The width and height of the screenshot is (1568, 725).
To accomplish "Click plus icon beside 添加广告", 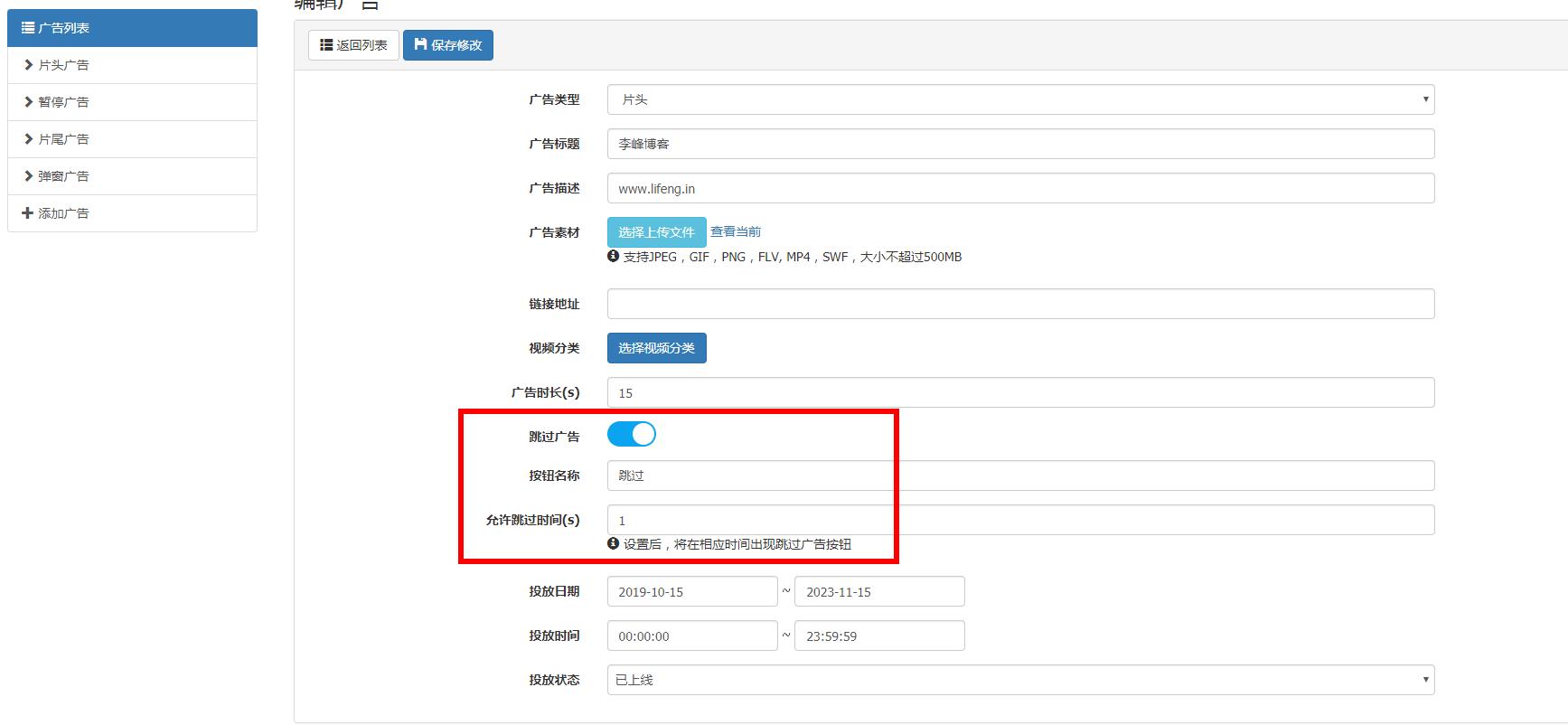I will [28, 213].
